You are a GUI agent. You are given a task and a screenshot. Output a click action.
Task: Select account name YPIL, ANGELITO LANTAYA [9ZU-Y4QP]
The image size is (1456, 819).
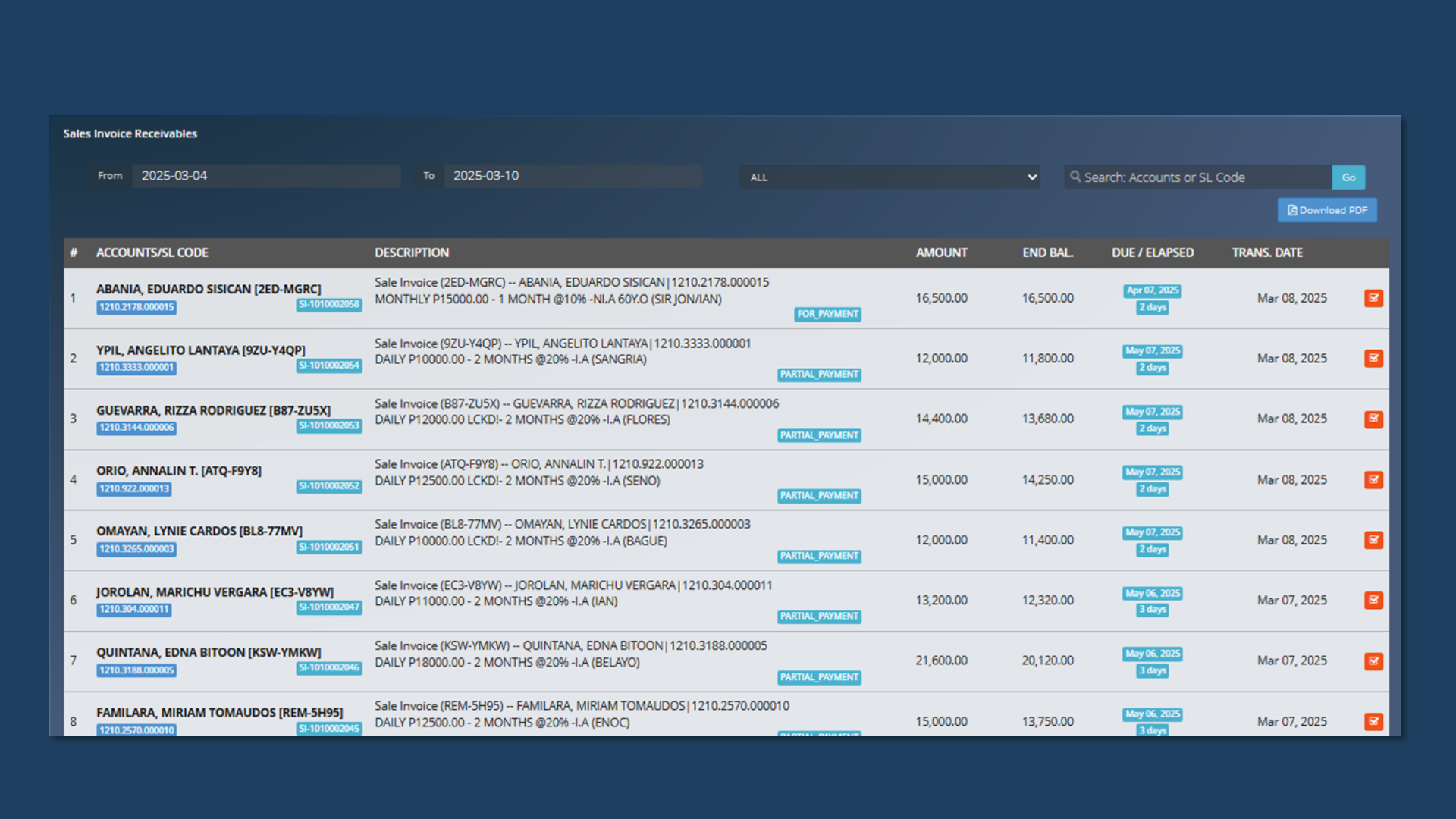point(201,350)
